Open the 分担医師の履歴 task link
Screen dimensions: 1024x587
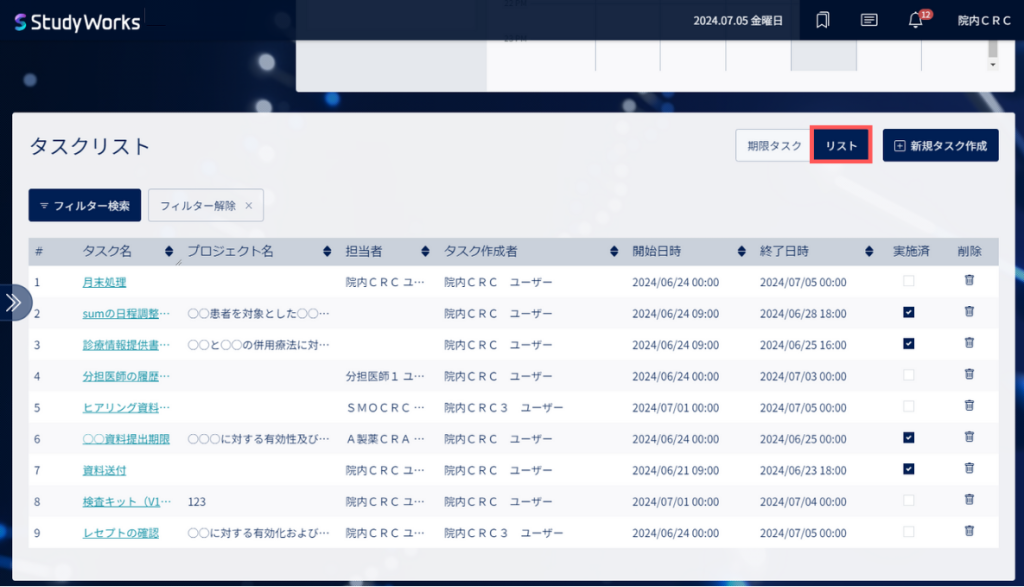125,376
